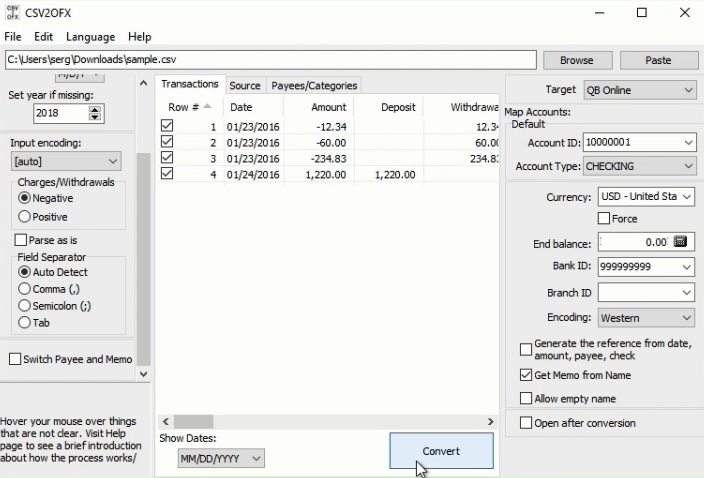Open the End balance calculator icon

680,241
